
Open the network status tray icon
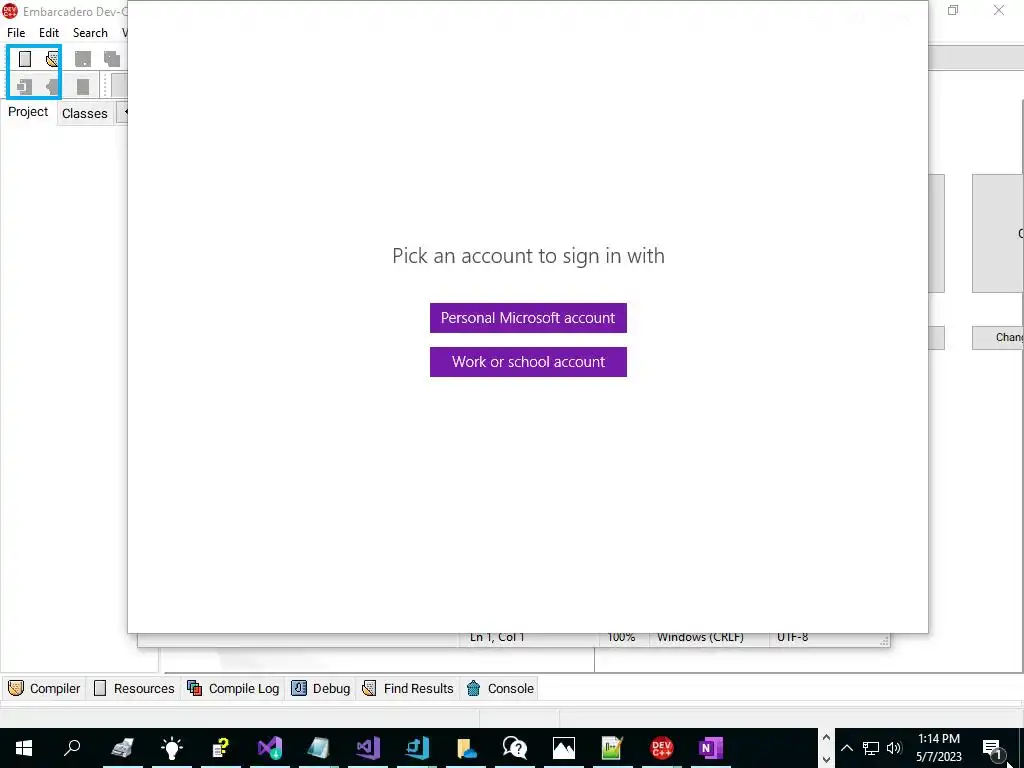(870, 748)
